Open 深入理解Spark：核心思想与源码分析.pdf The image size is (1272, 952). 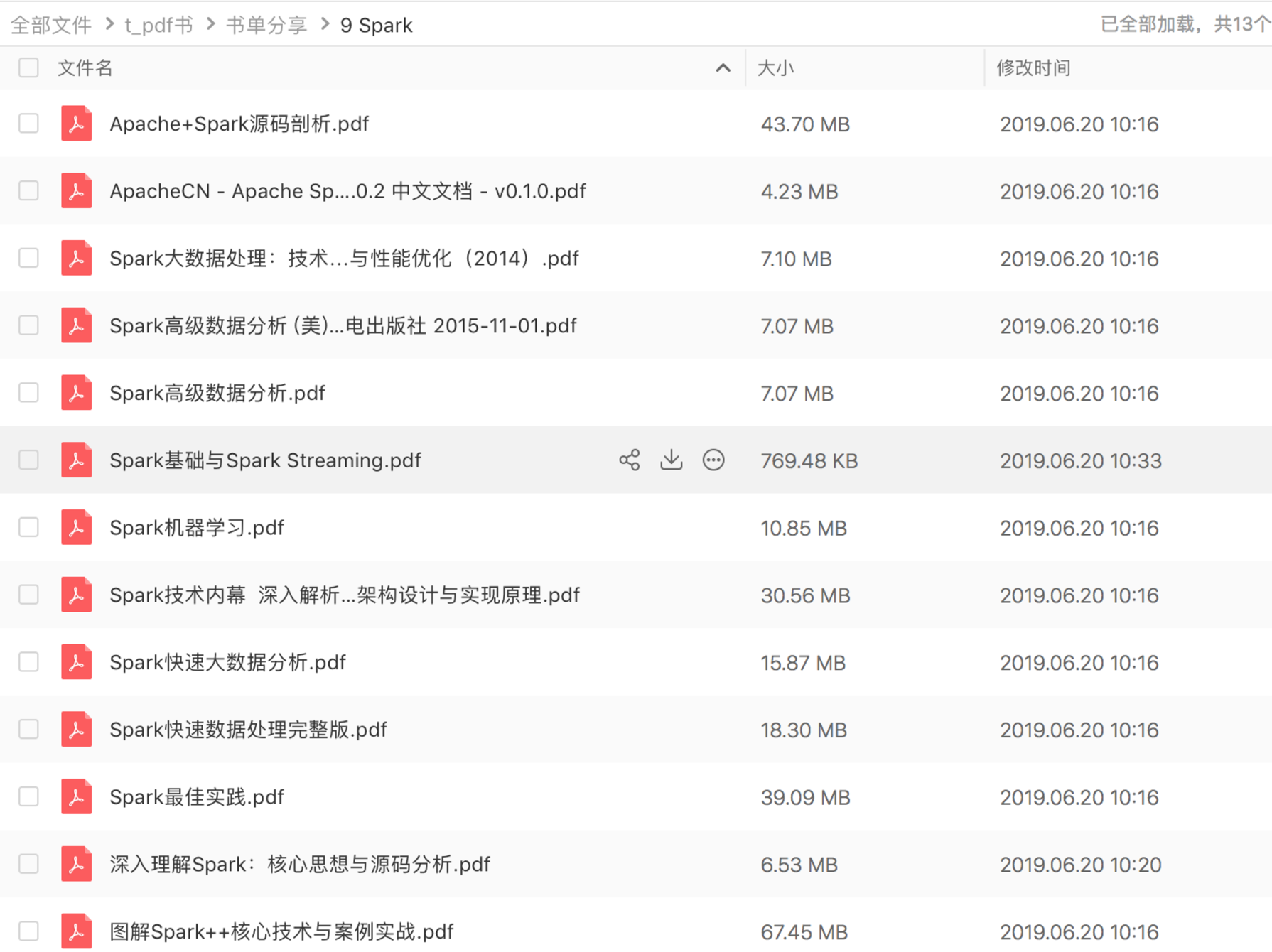pyautogui.click(x=300, y=864)
